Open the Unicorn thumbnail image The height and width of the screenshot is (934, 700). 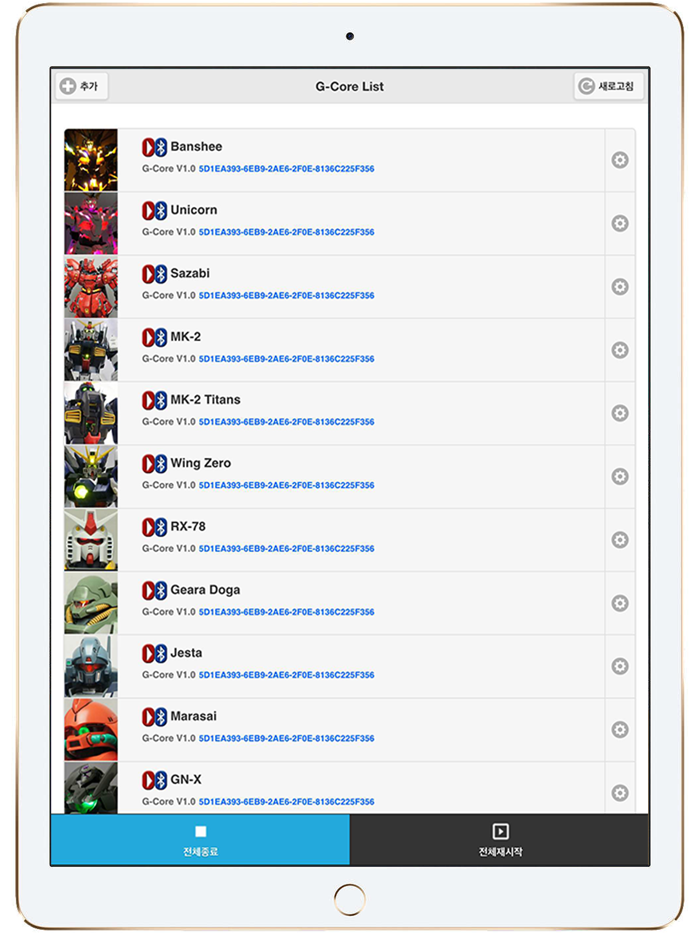click(x=91, y=223)
